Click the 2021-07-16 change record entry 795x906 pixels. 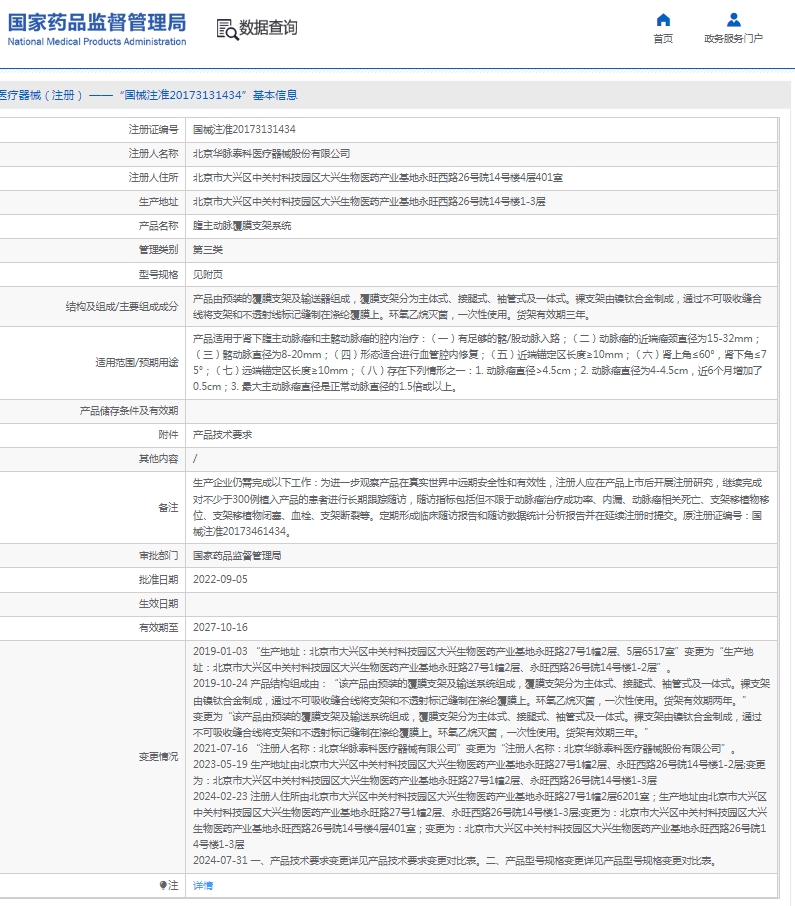click(x=465, y=749)
